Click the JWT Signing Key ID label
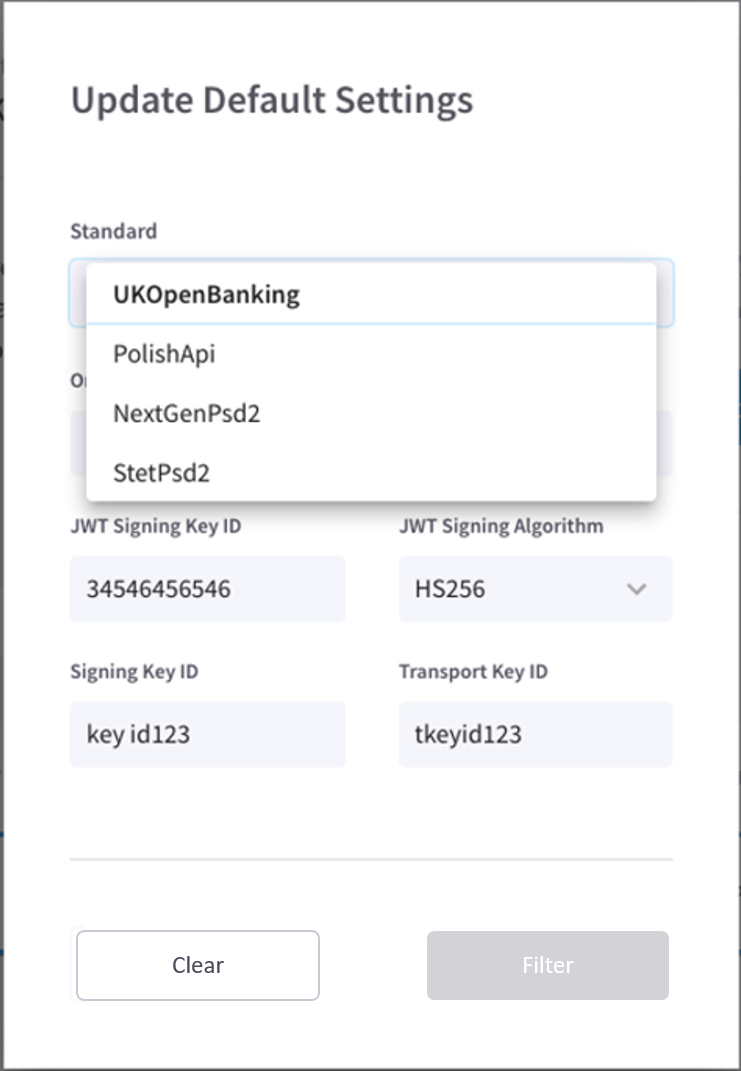The image size is (741, 1071). coord(155,526)
